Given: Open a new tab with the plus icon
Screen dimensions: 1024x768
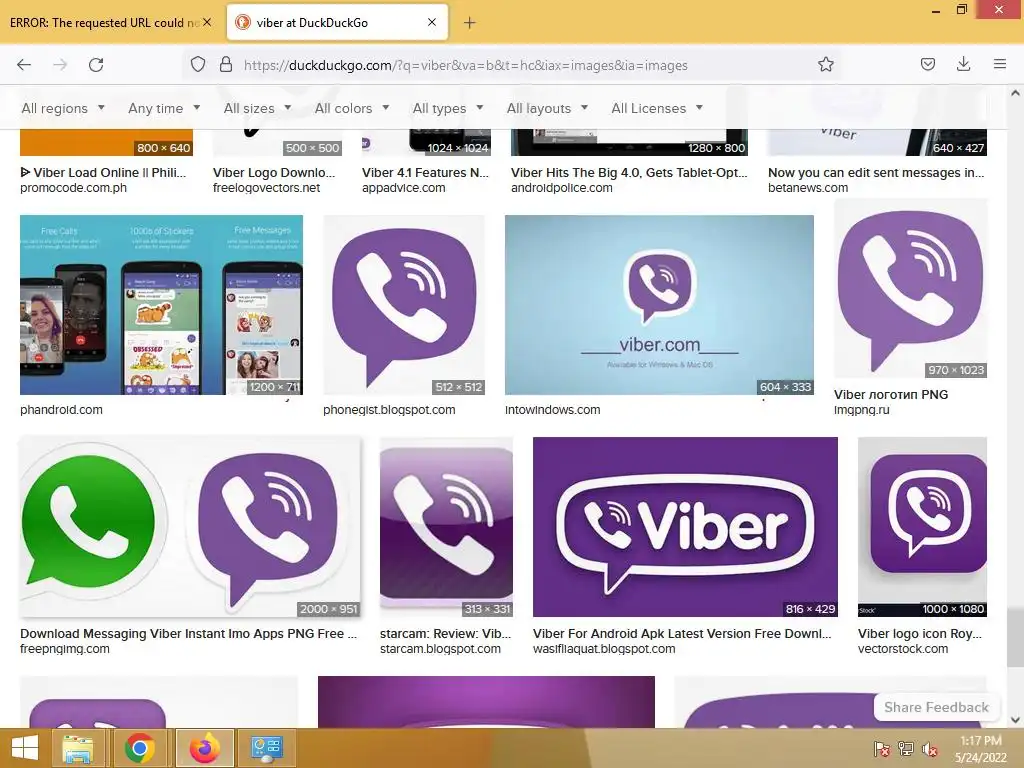Looking at the screenshot, I should click(470, 23).
